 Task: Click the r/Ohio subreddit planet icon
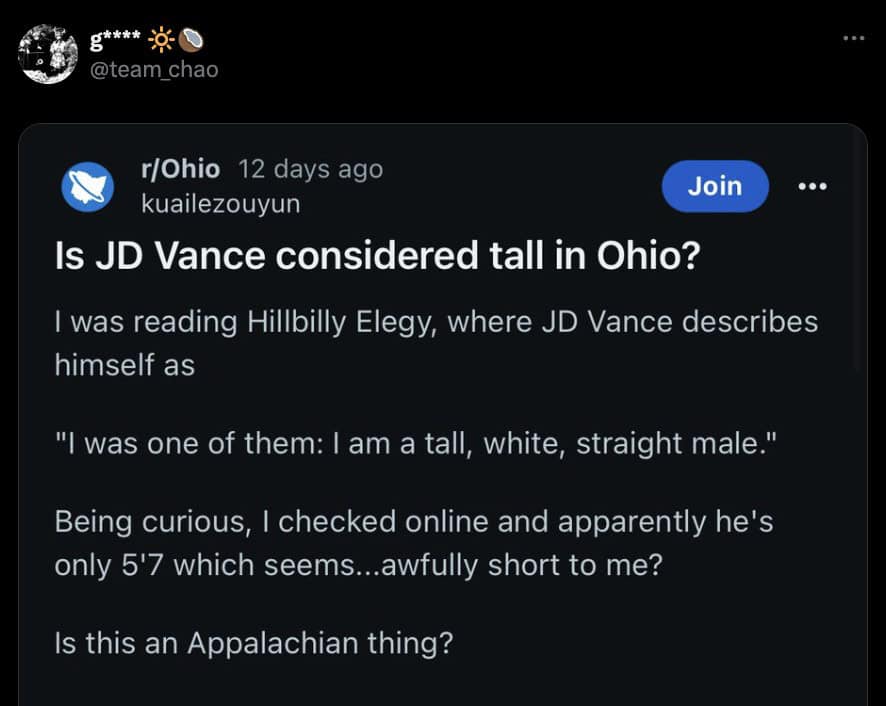click(x=88, y=187)
